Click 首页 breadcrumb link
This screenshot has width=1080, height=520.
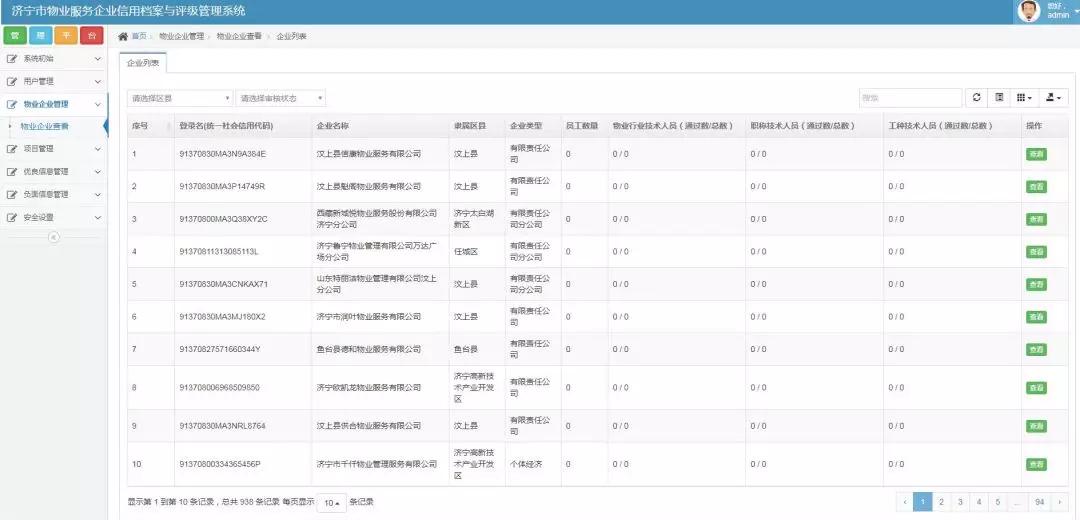(139, 37)
